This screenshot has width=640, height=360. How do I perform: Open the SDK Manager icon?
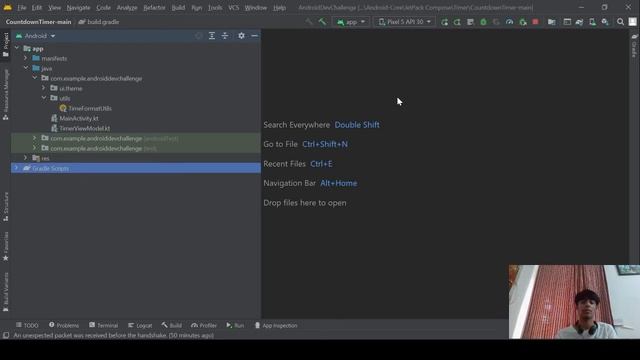(x=605, y=22)
